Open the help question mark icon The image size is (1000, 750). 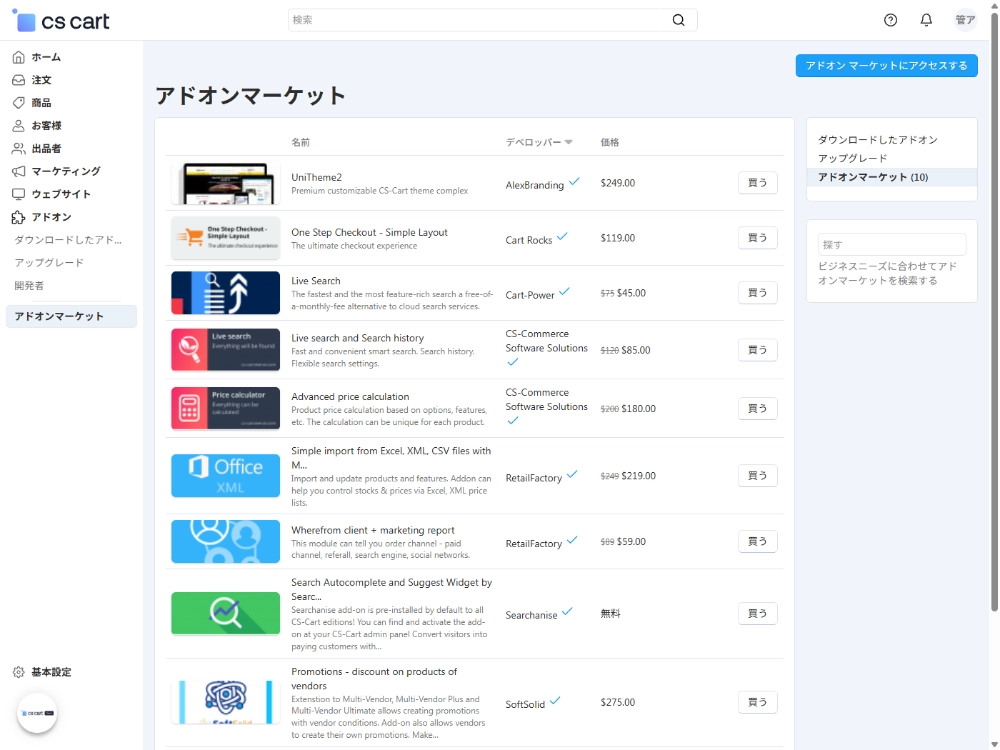tap(891, 20)
